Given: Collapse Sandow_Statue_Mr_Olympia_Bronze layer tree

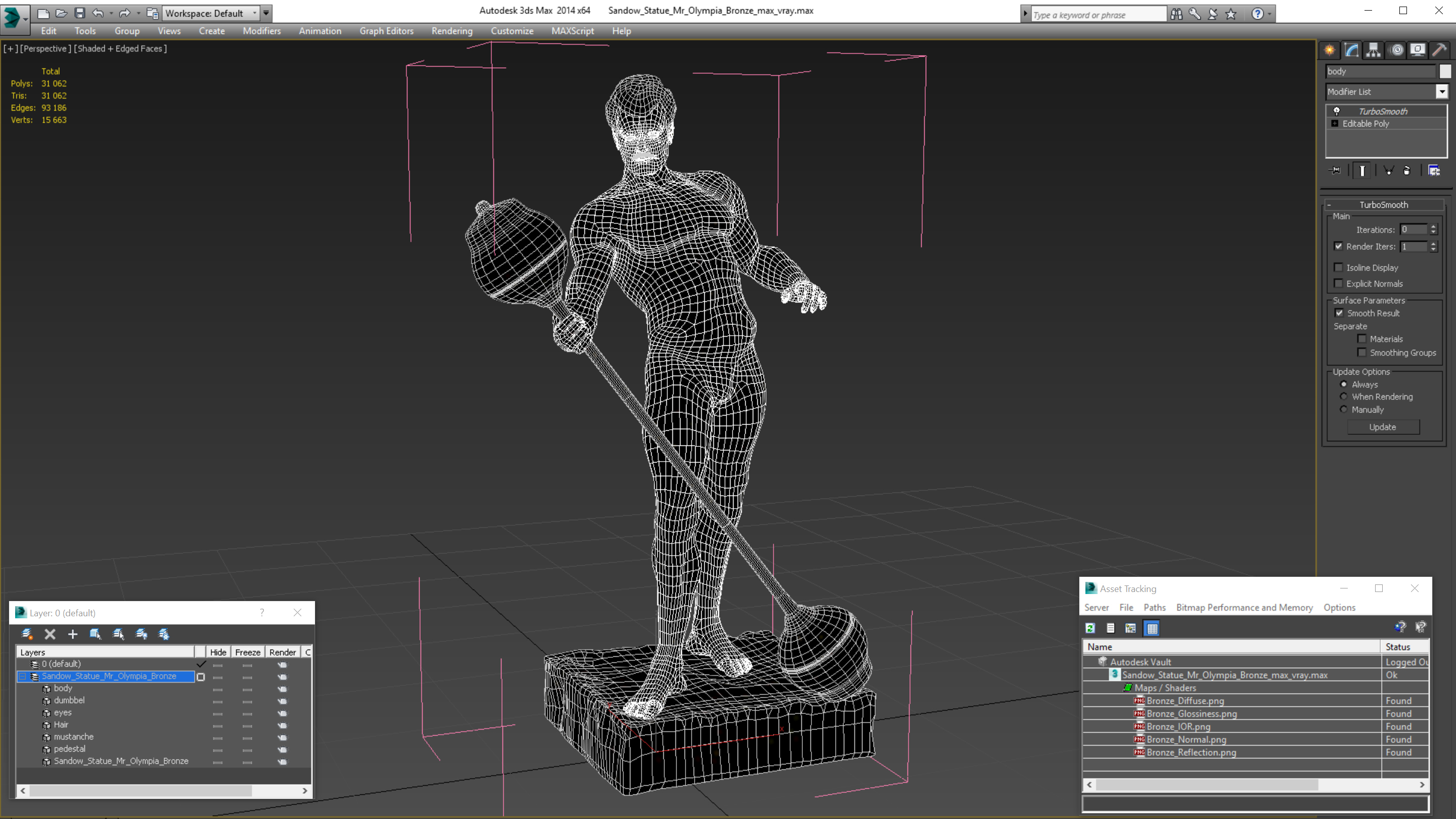Looking at the screenshot, I should [23, 676].
